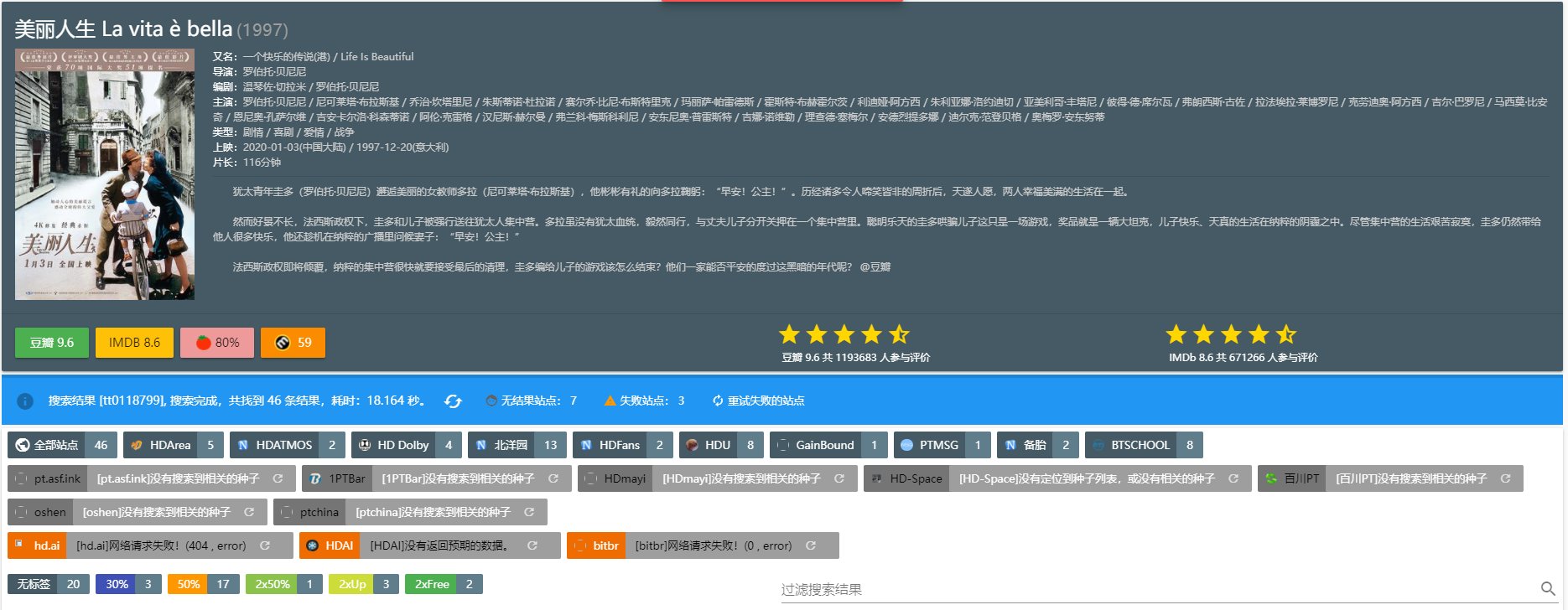Click the Douban star rating row
Image resolution: width=1568 pixels, height=610 pixels.
(x=844, y=334)
